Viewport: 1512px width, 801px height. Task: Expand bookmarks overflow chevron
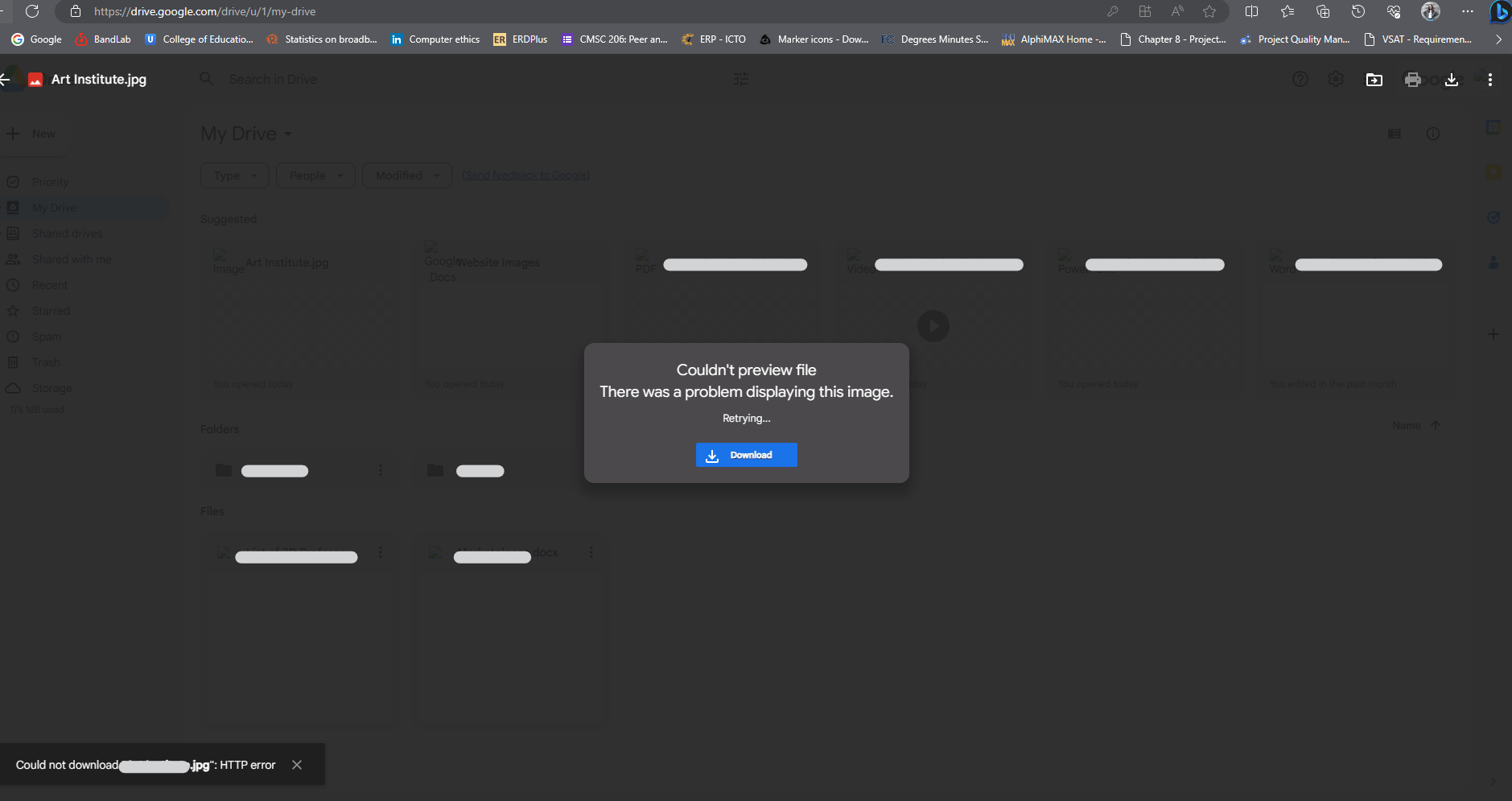point(1498,39)
